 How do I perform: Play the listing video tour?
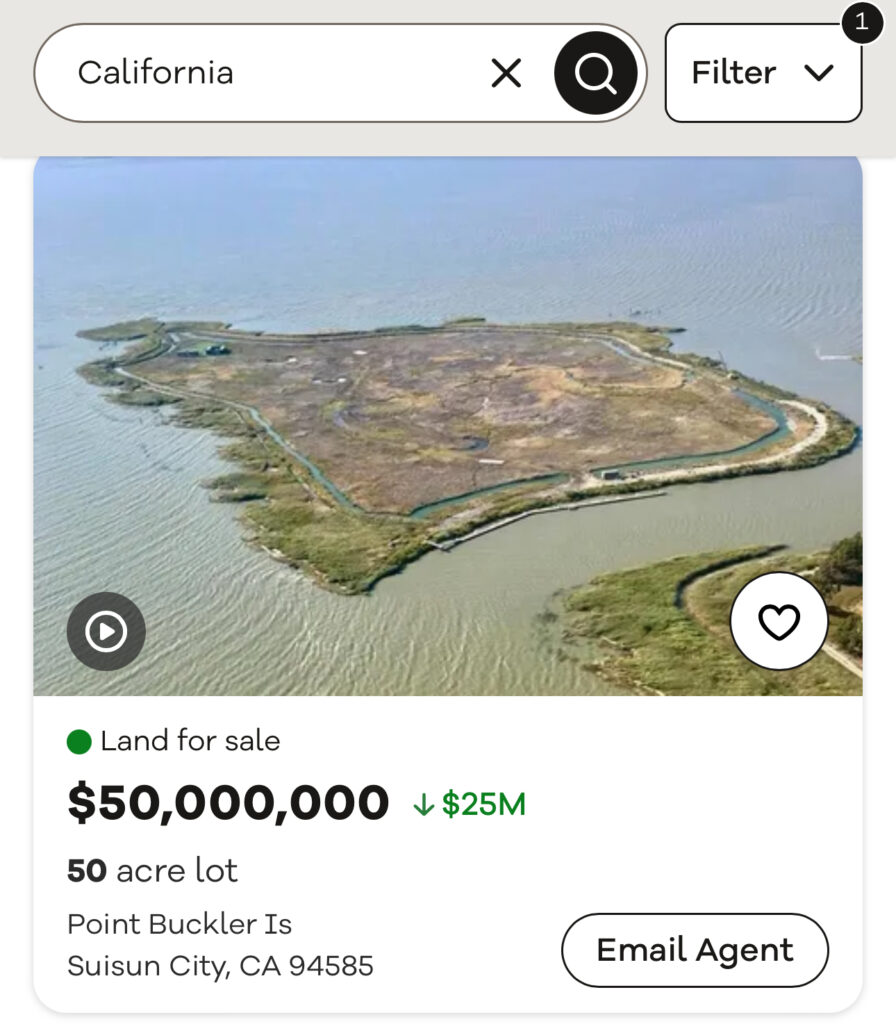click(106, 631)
